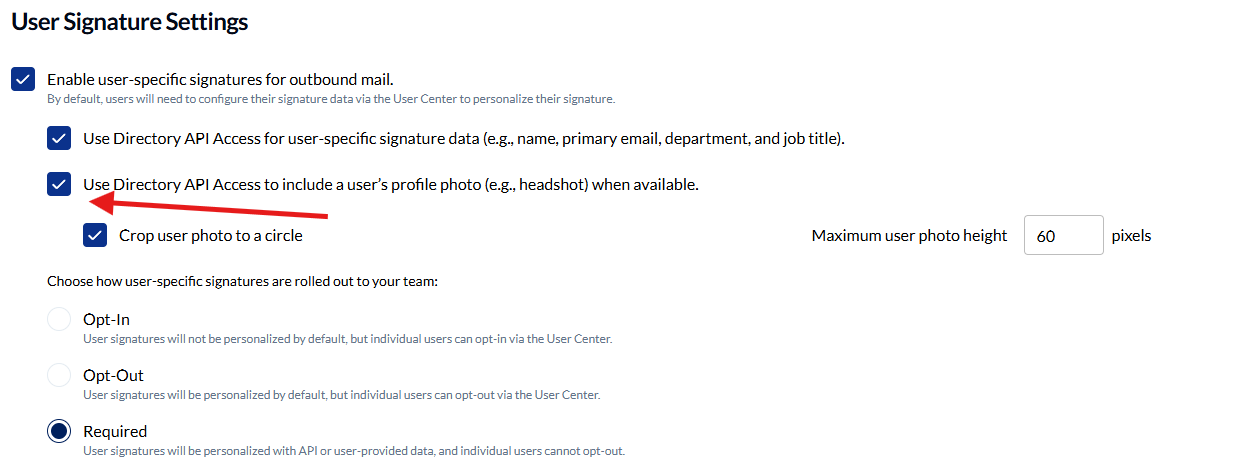Image resolution: width=1235 pixels, height=469 pixels.
Task: Click the 'pixels' unit label
Action: click(x=1131, y=236)
